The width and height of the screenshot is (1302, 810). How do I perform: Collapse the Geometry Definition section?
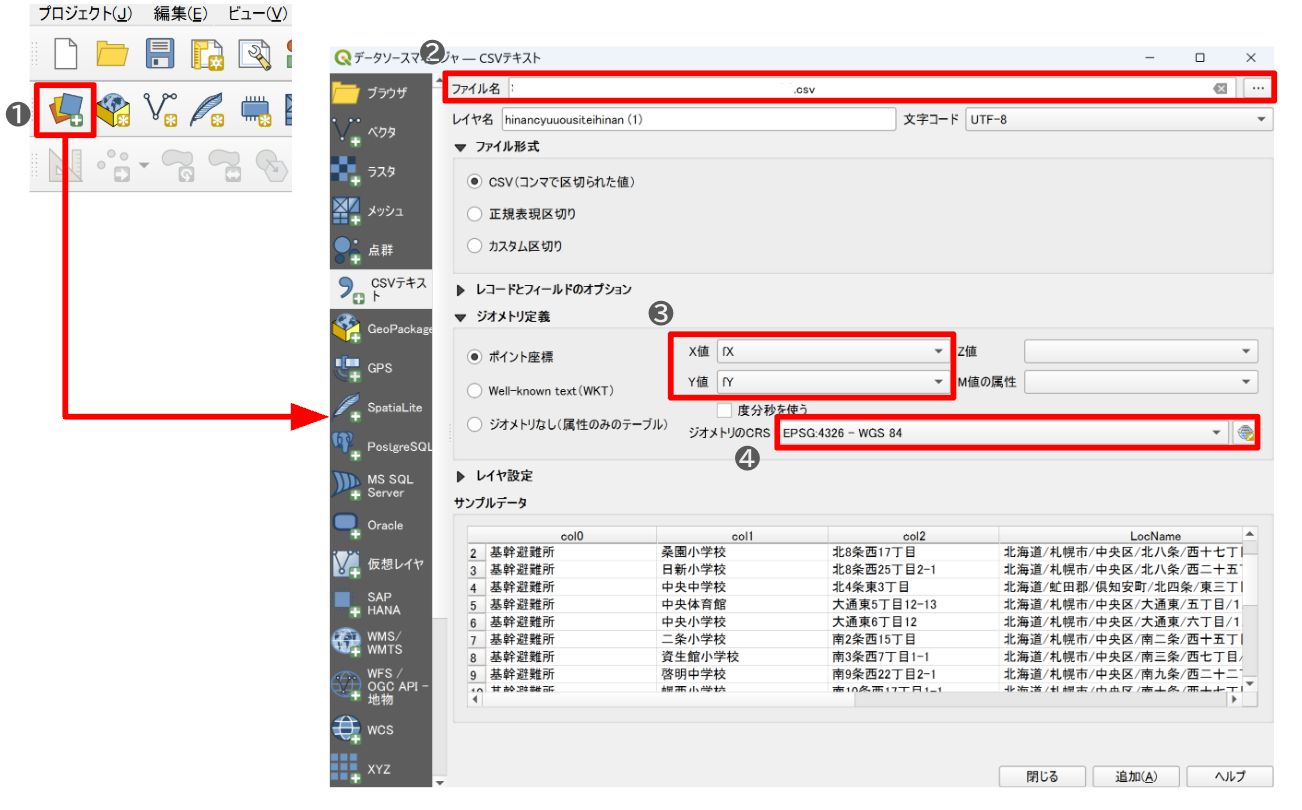[x=460, y=318]
